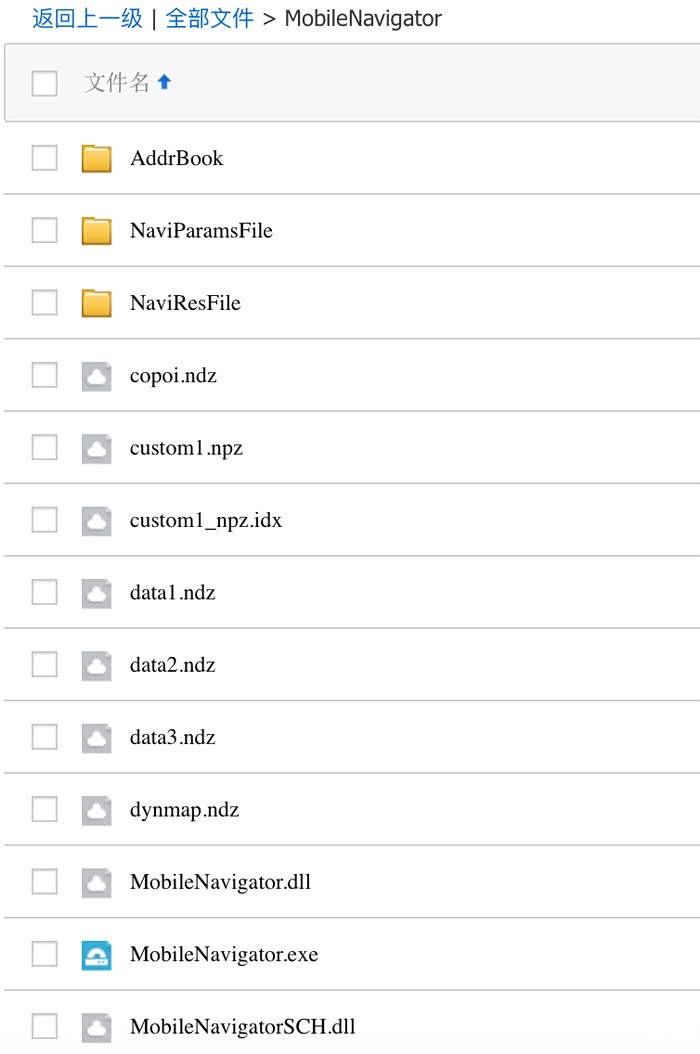Click the NaviParamsFile folder icon
This screenshot has height=1054, width=700.
click(96, 231)
